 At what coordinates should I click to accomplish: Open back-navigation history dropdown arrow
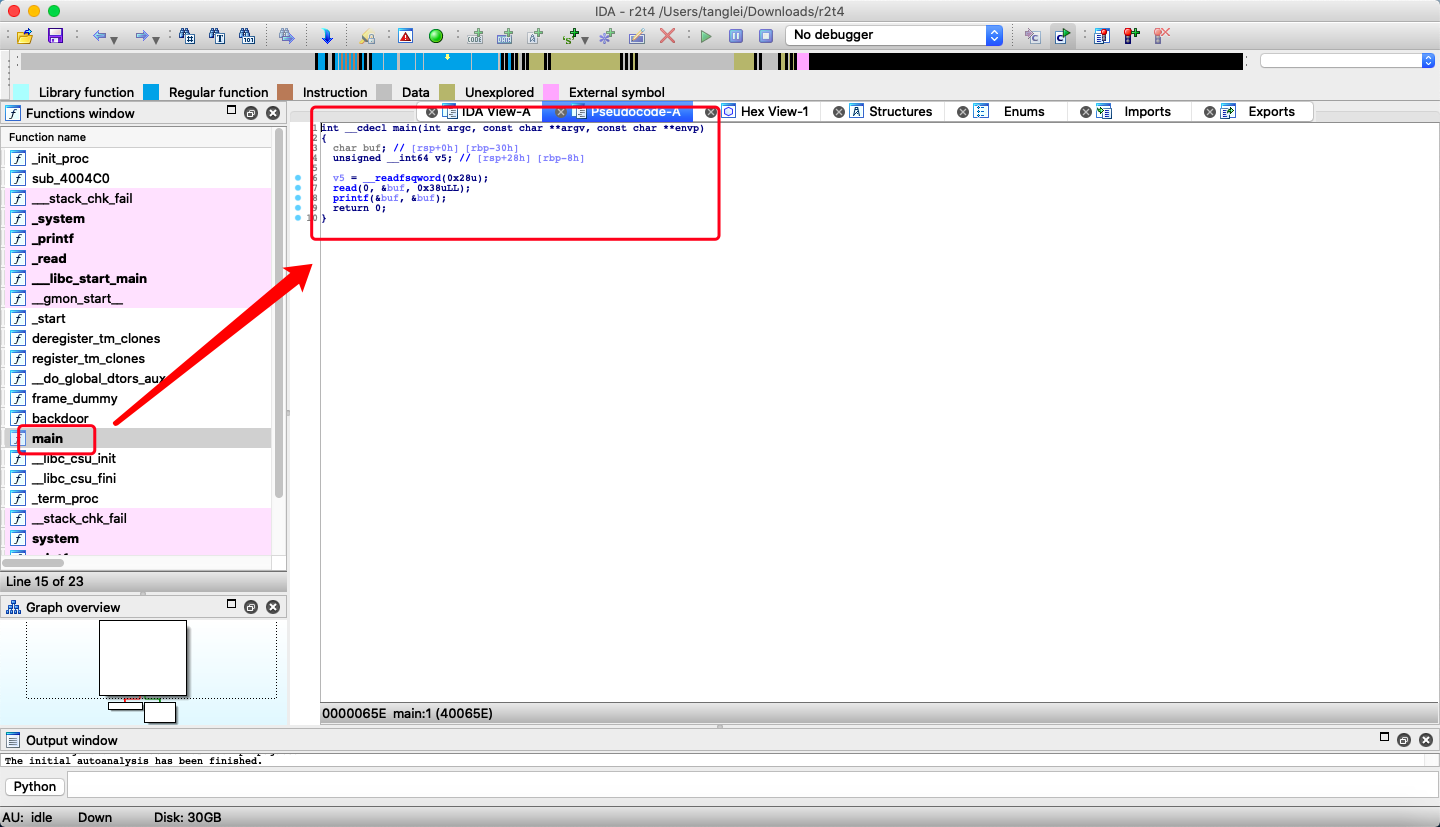coord(114,39)
